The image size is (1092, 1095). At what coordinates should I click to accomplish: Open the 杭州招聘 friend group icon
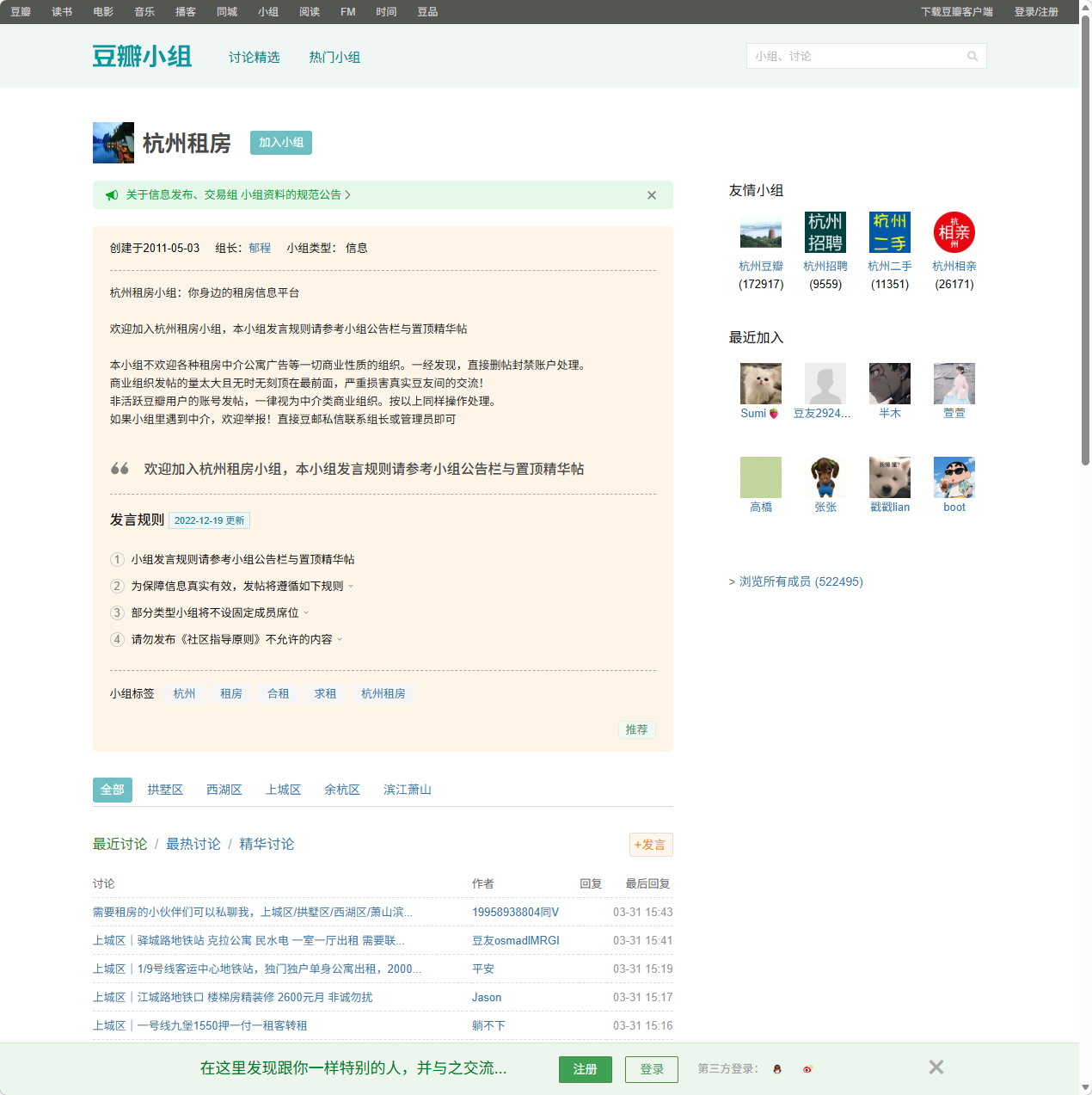point(825,232)
